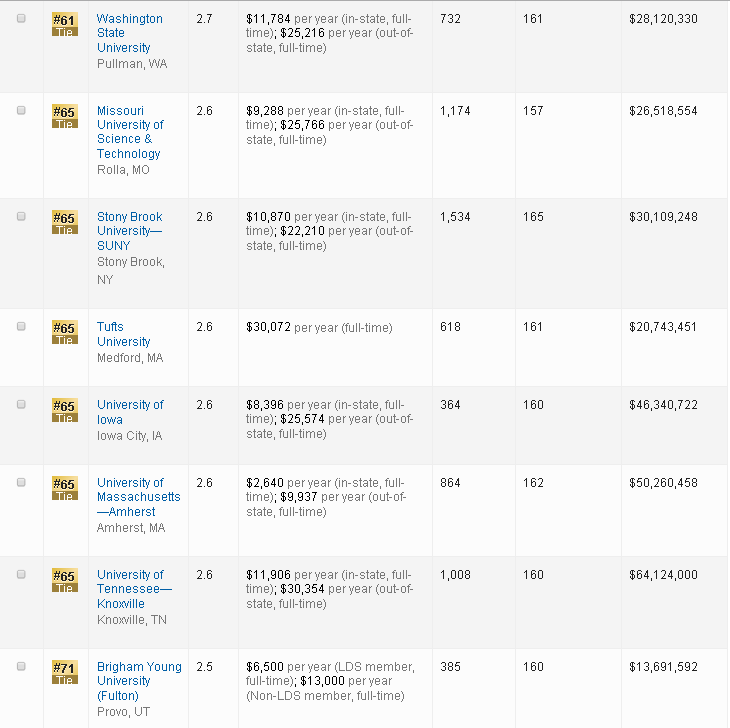Check the University of Iowa row checkbox
This screenshot has width=730, height=728.
click(x=21, y=405)
